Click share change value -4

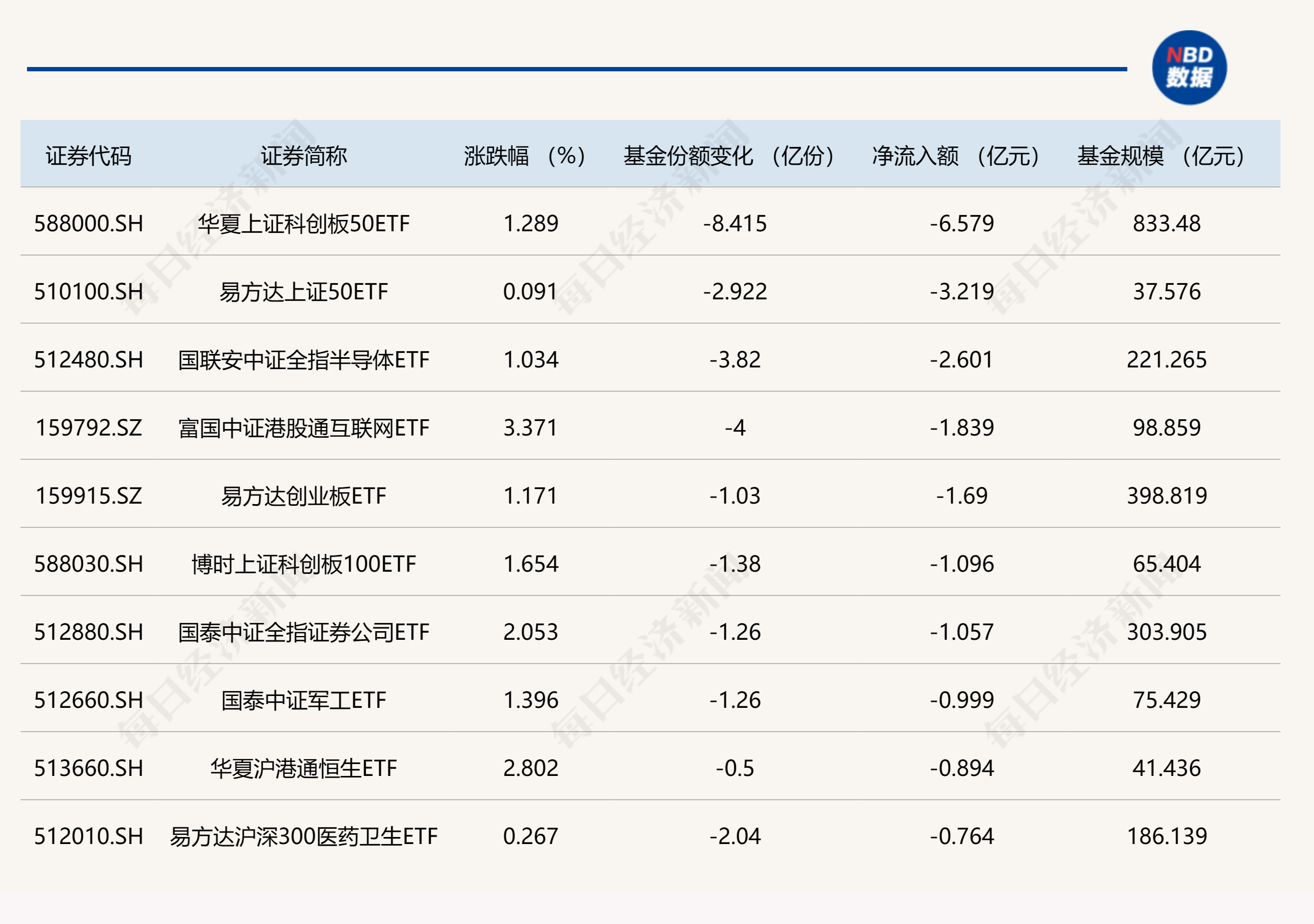[735, 427]
